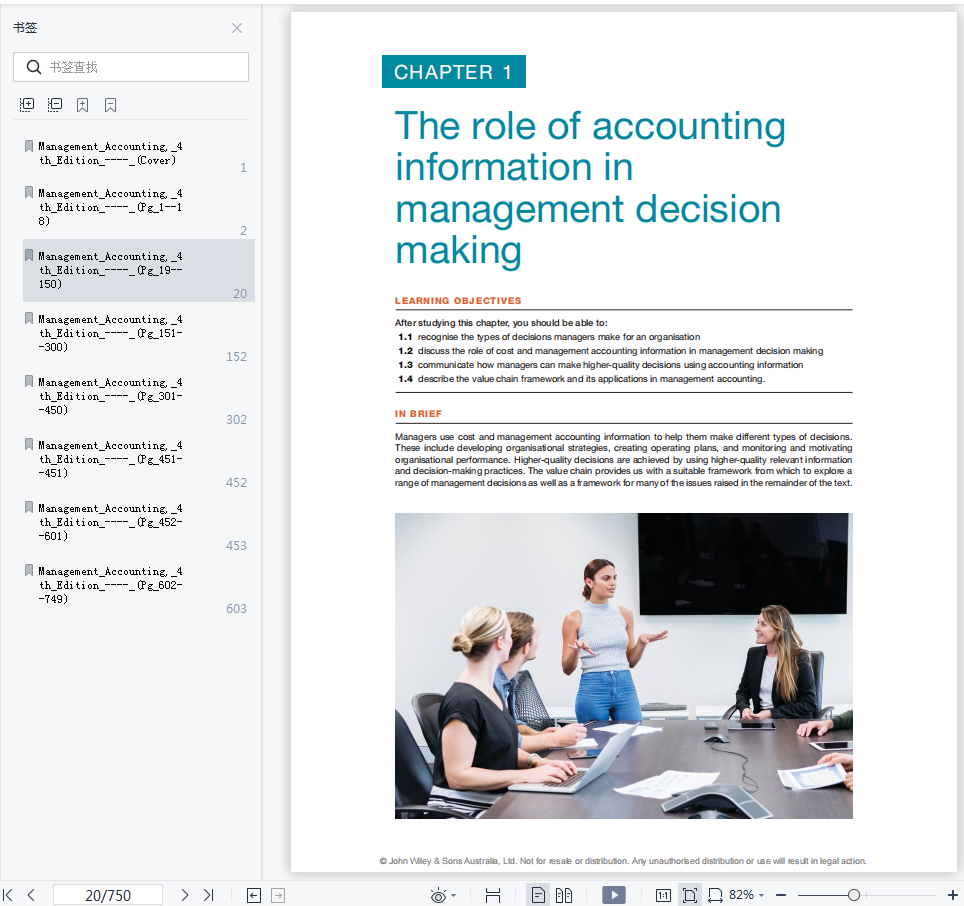Click the zoom slider handle

853,896
